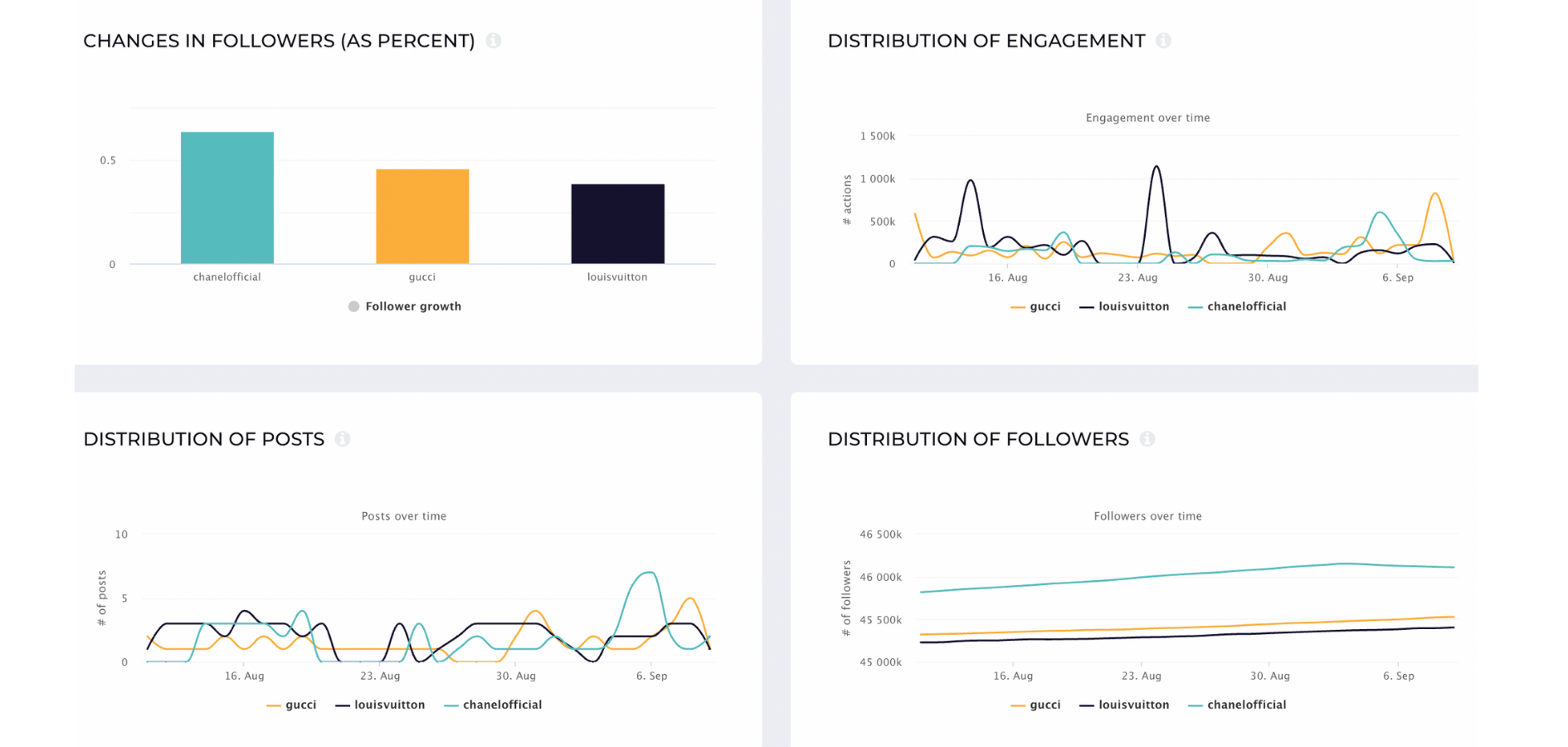Click the 16. Aug tick on posts chart
The image size is (1568, 747).
click(245, 676)
